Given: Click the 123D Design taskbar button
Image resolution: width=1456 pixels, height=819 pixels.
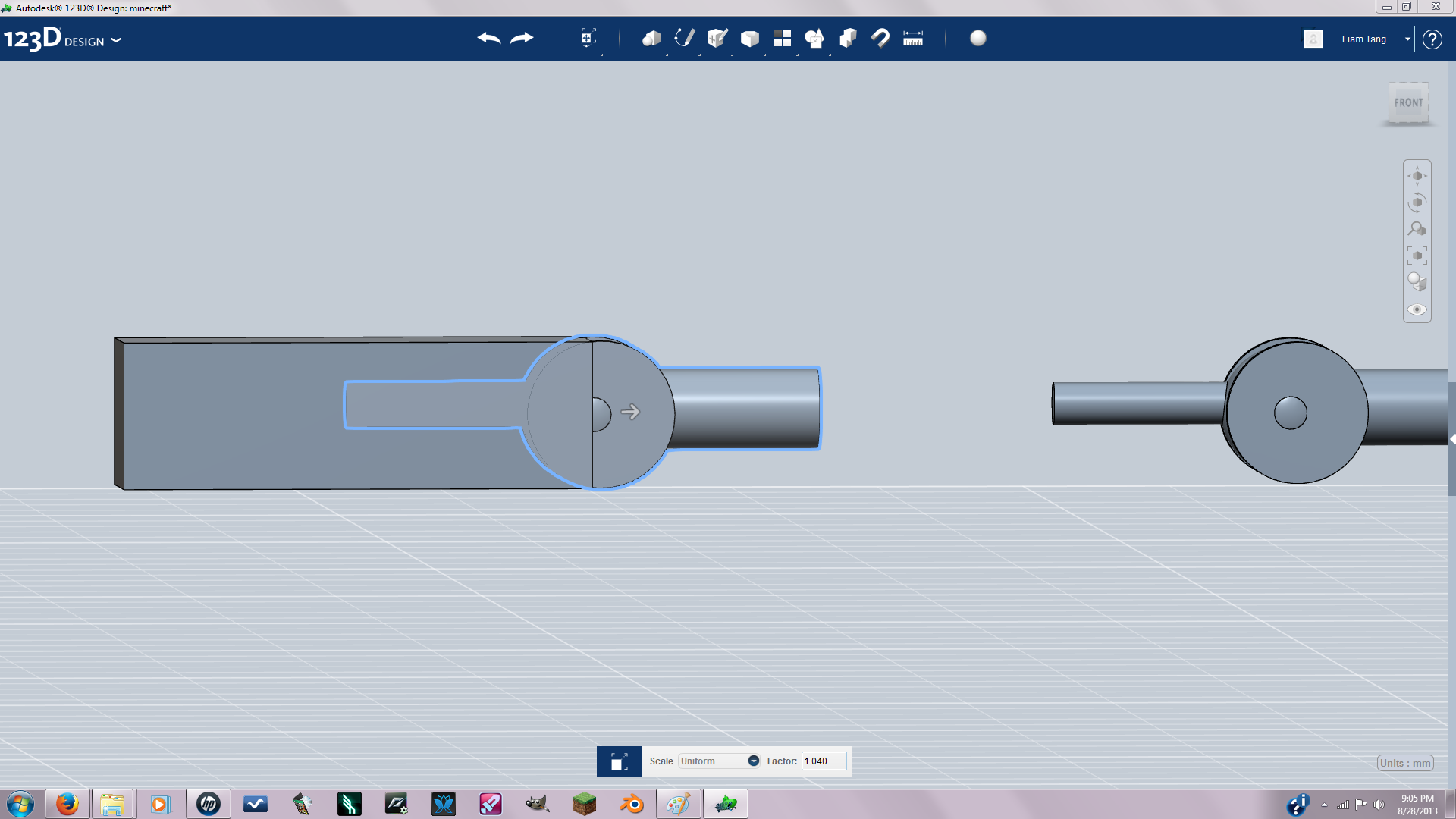Looking at the screenshot, I should click(x=726, y=804).
